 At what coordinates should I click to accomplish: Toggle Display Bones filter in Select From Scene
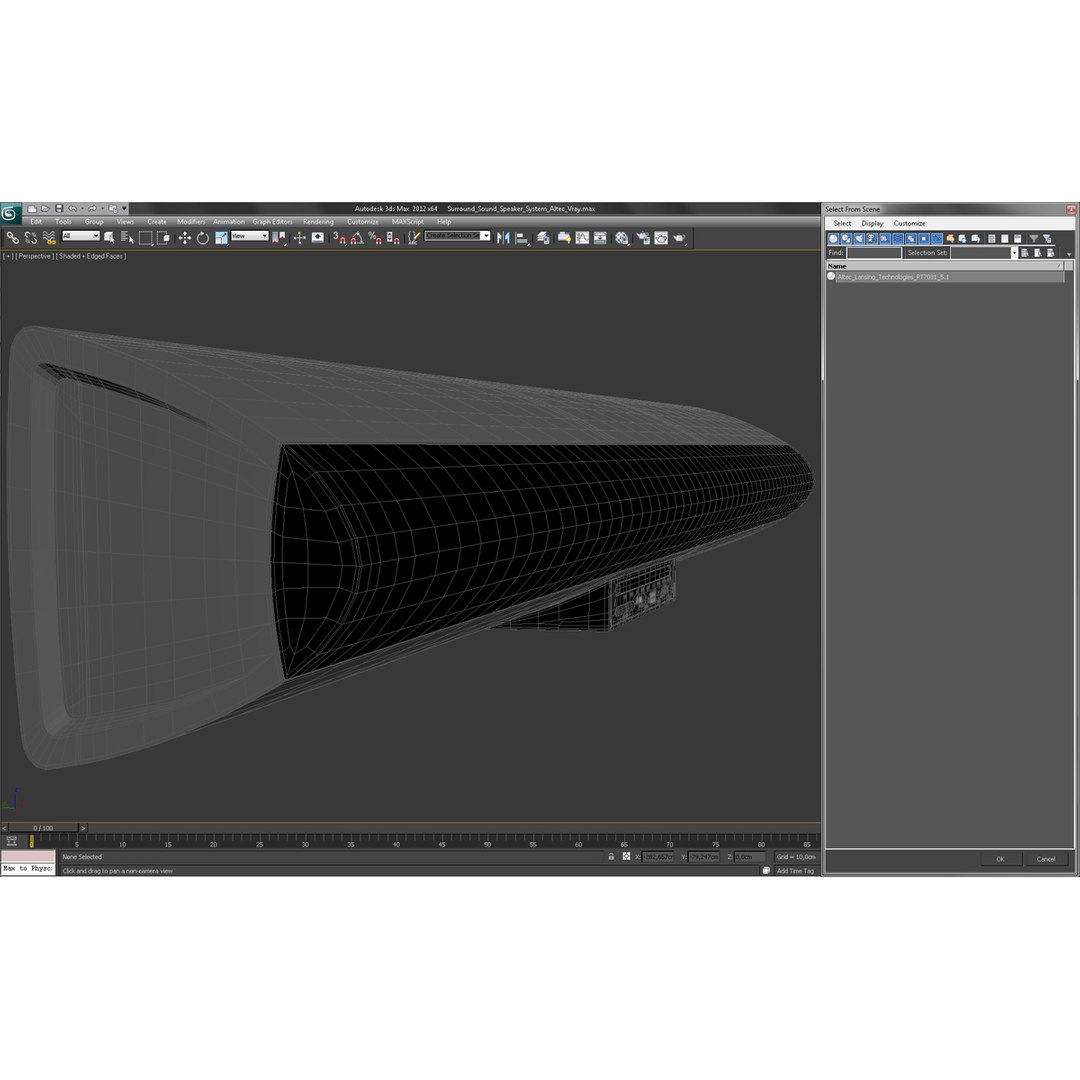click(x=937, y=238)
